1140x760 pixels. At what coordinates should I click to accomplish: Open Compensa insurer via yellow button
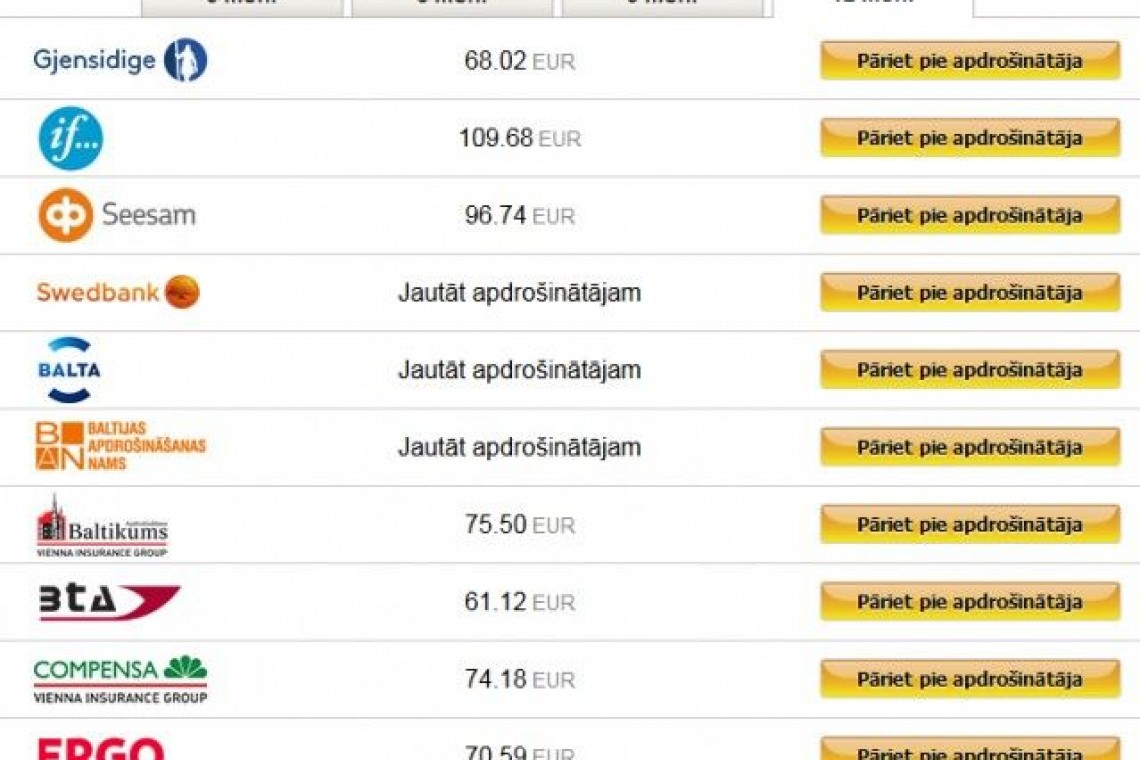coord(970,679)
